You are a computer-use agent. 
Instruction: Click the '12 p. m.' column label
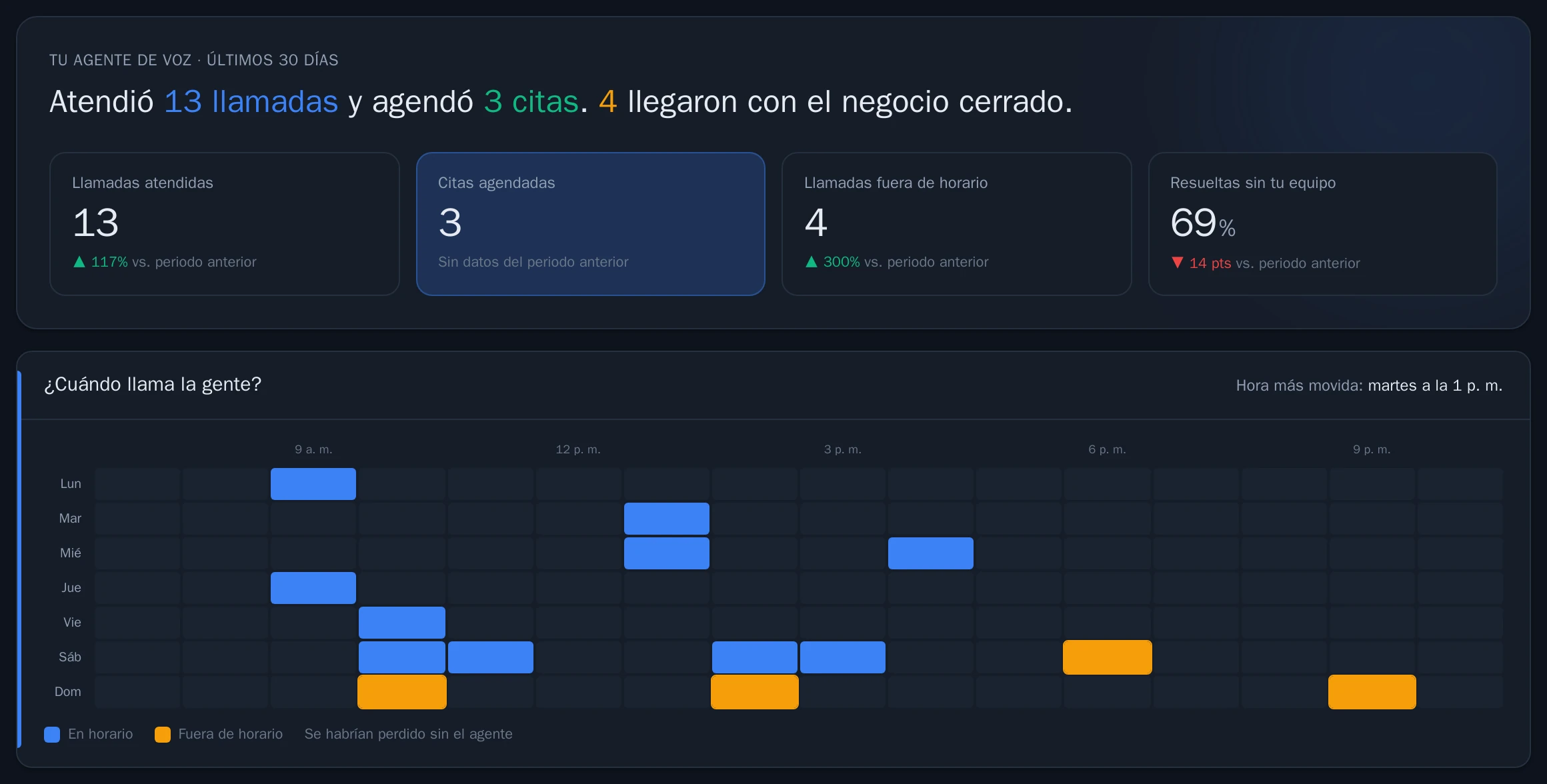(578, 449)
